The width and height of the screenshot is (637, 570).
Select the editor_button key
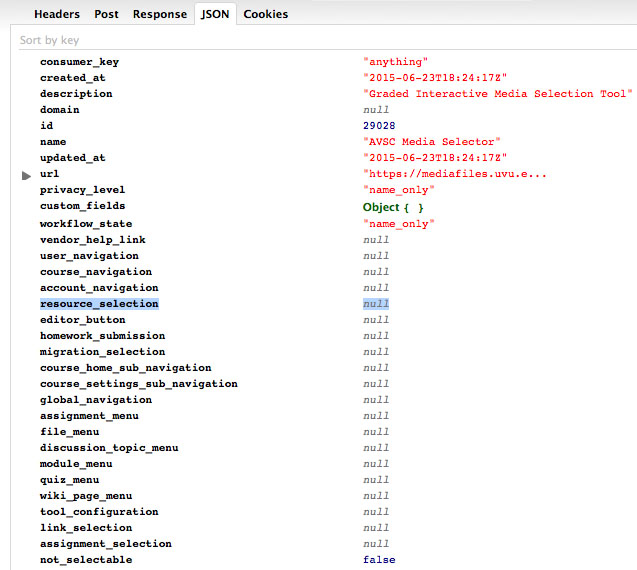[82, 320]
